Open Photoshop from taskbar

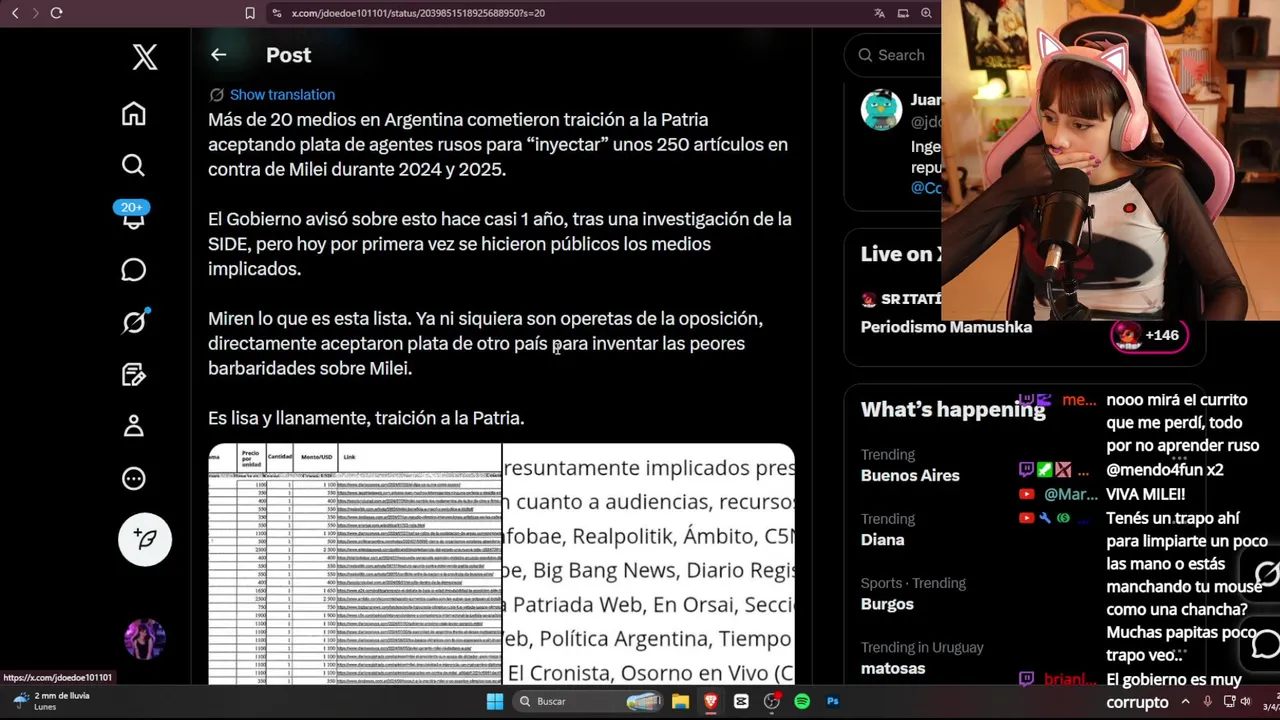(832, 701)
